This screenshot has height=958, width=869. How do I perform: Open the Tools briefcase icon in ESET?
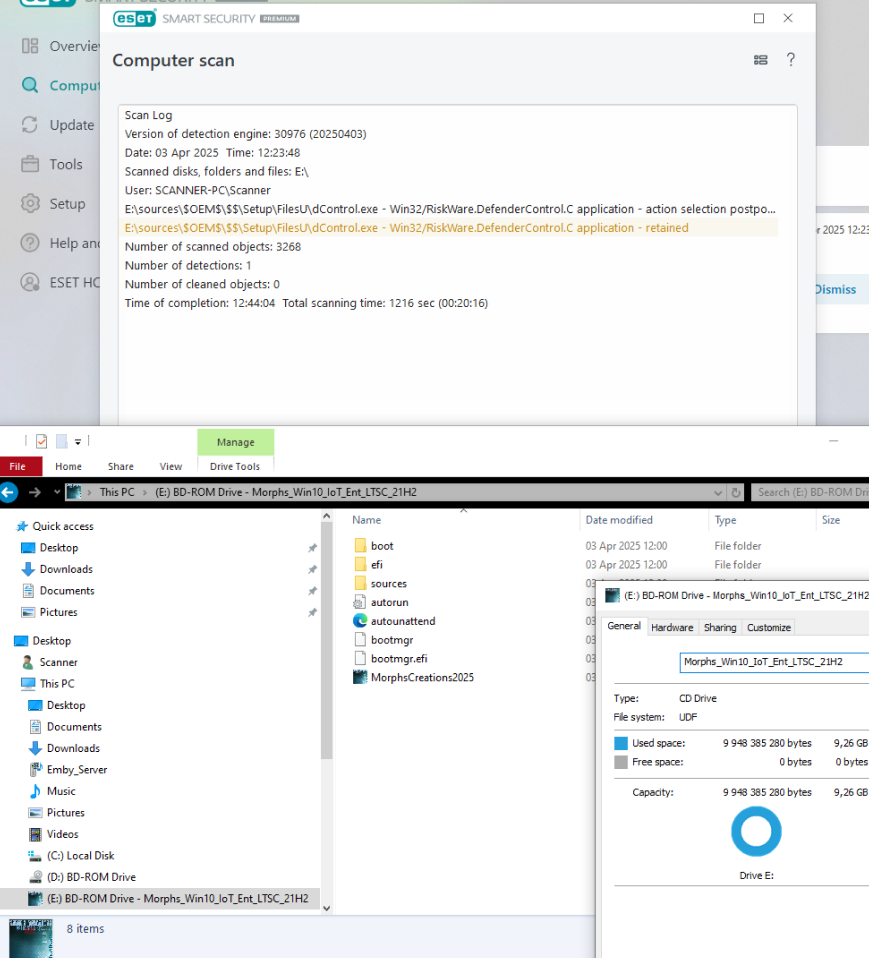click(x=30, y=164)
